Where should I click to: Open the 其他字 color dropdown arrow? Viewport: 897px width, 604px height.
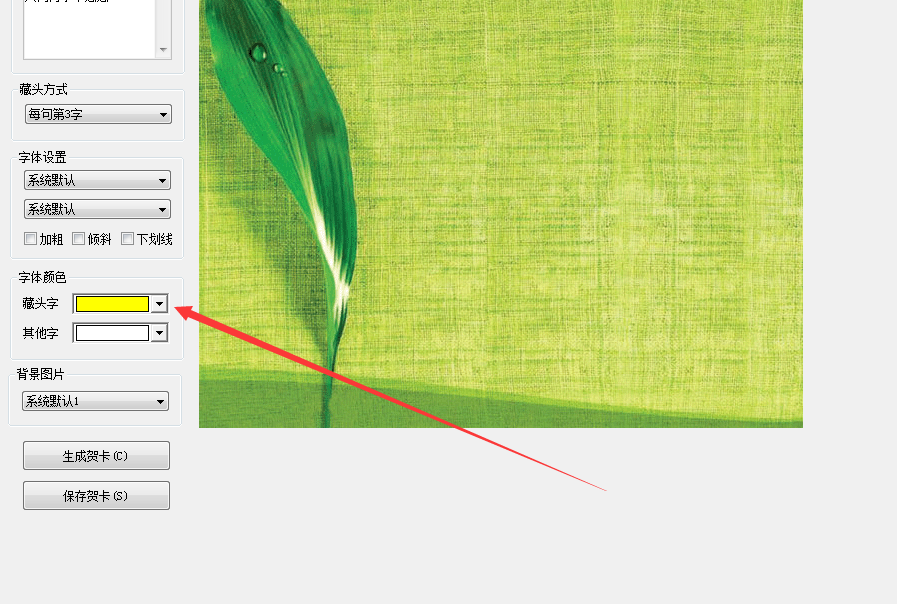160,333
